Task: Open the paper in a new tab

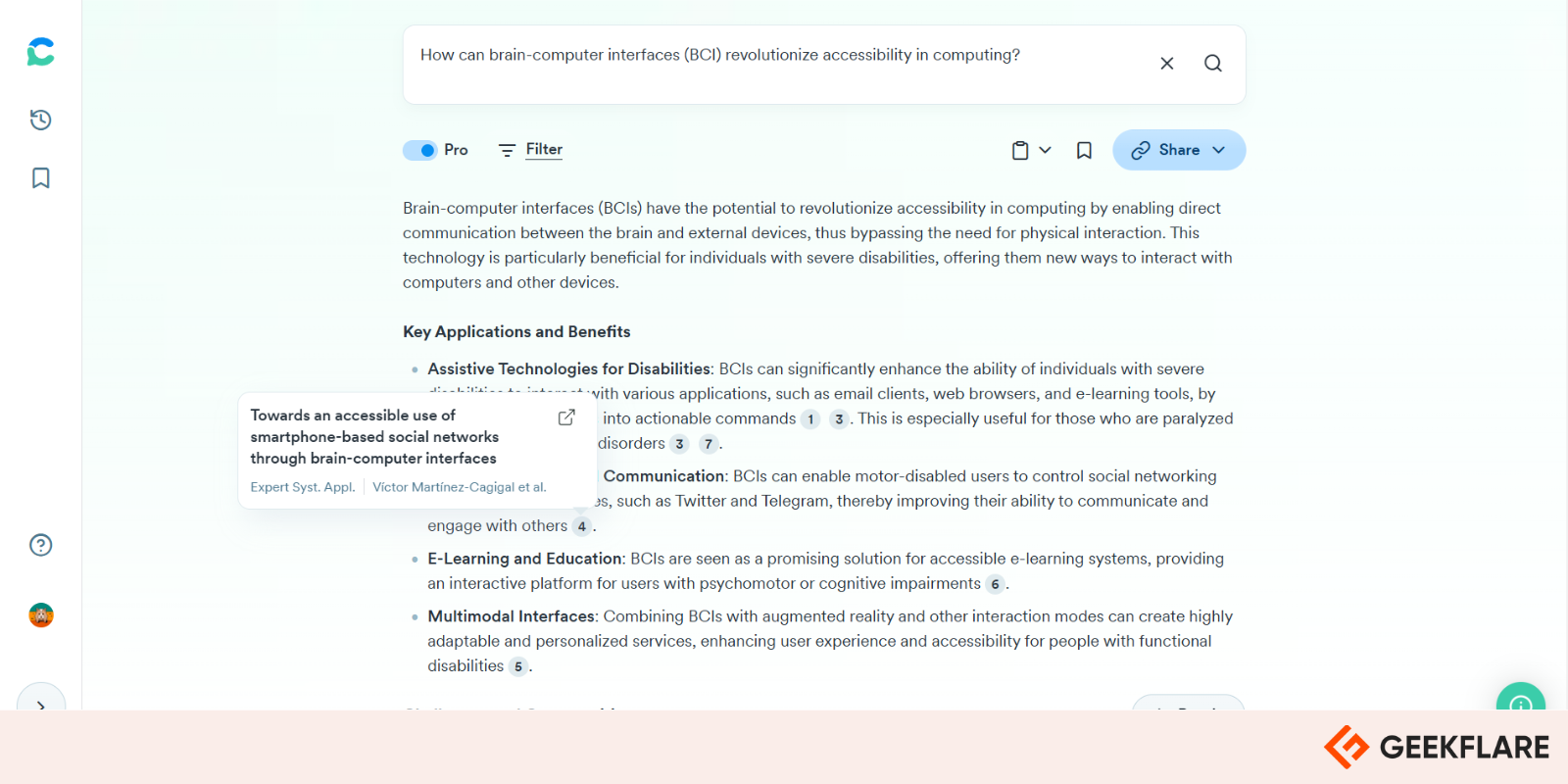Action: [566, 416]
